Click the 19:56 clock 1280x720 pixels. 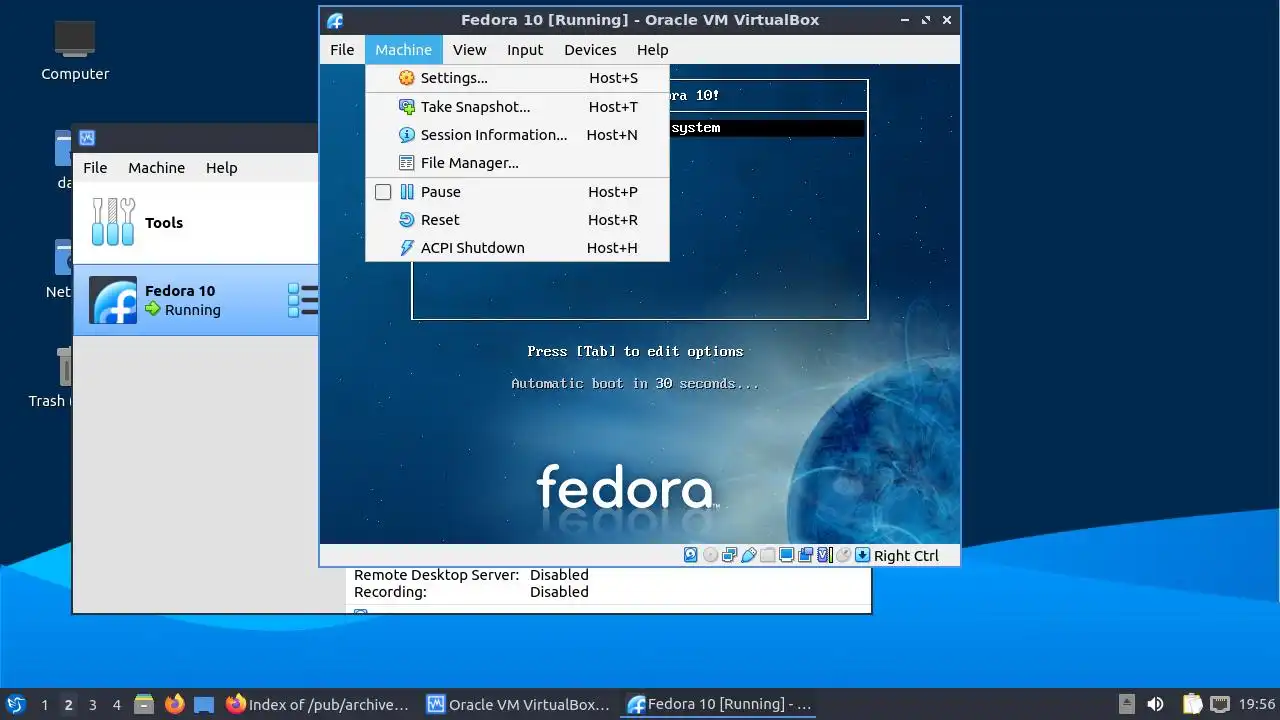coord(1257,704)
